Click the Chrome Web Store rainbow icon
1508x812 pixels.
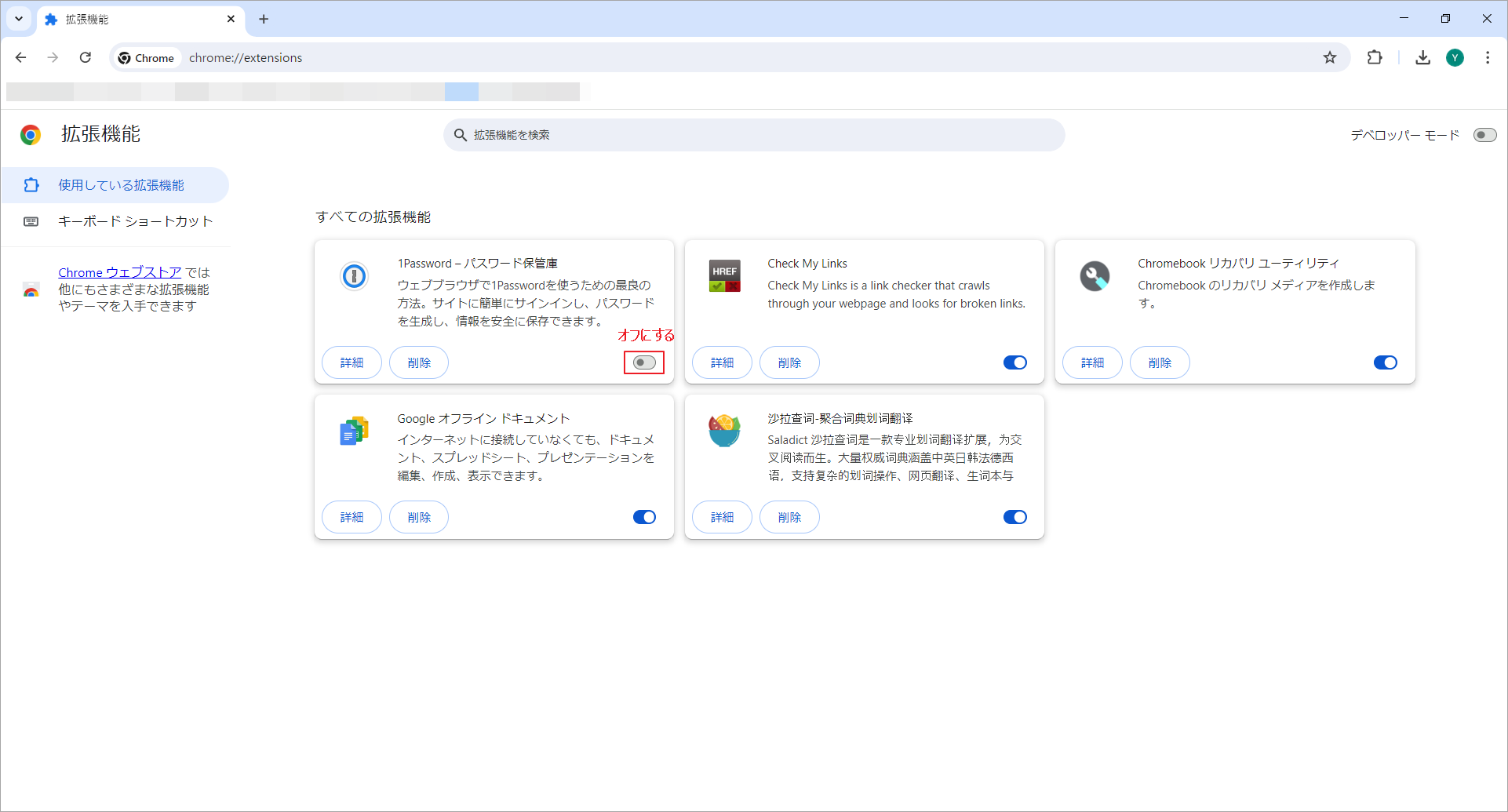point(31,290)
